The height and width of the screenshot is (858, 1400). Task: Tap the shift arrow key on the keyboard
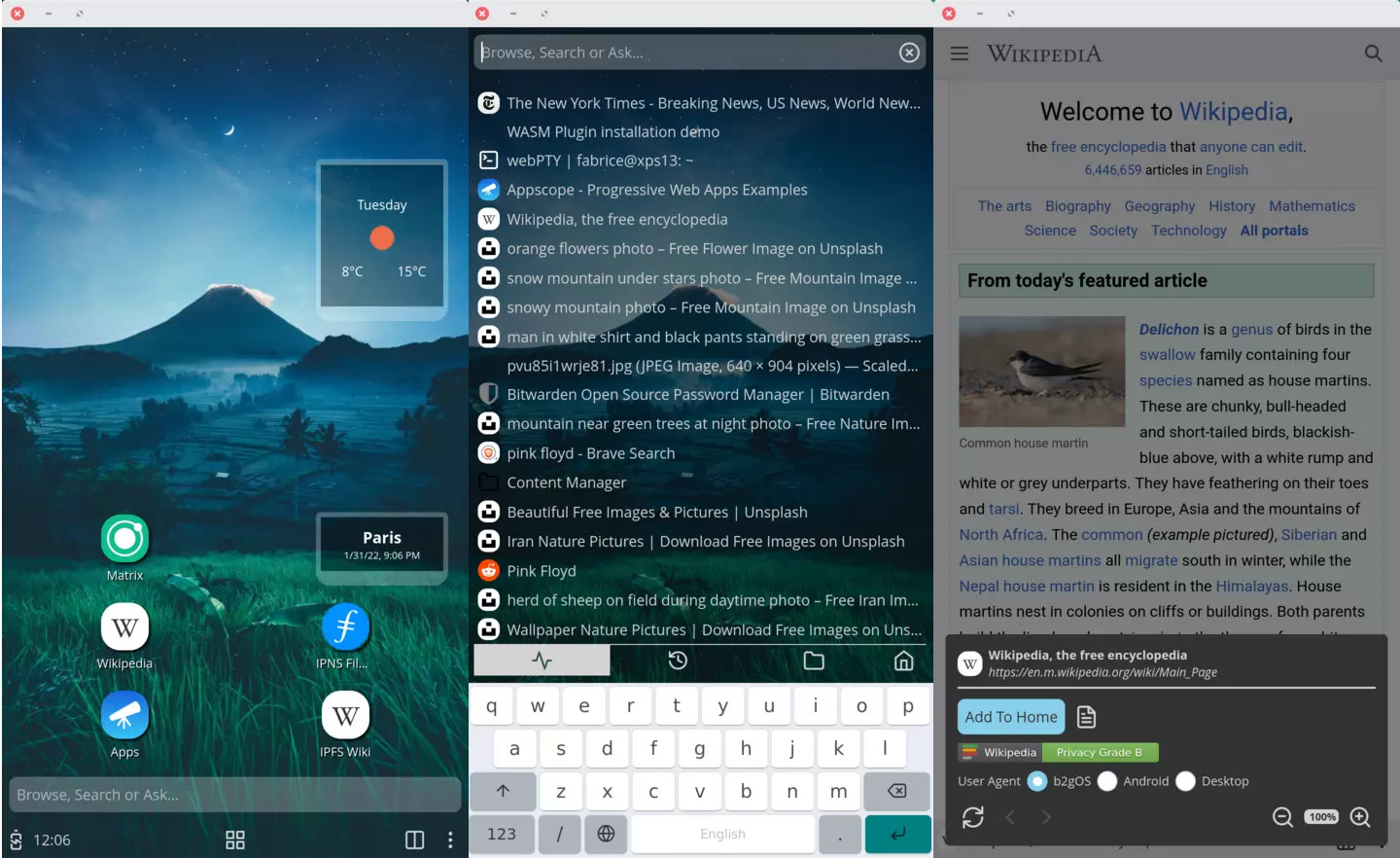coord(503,791)
